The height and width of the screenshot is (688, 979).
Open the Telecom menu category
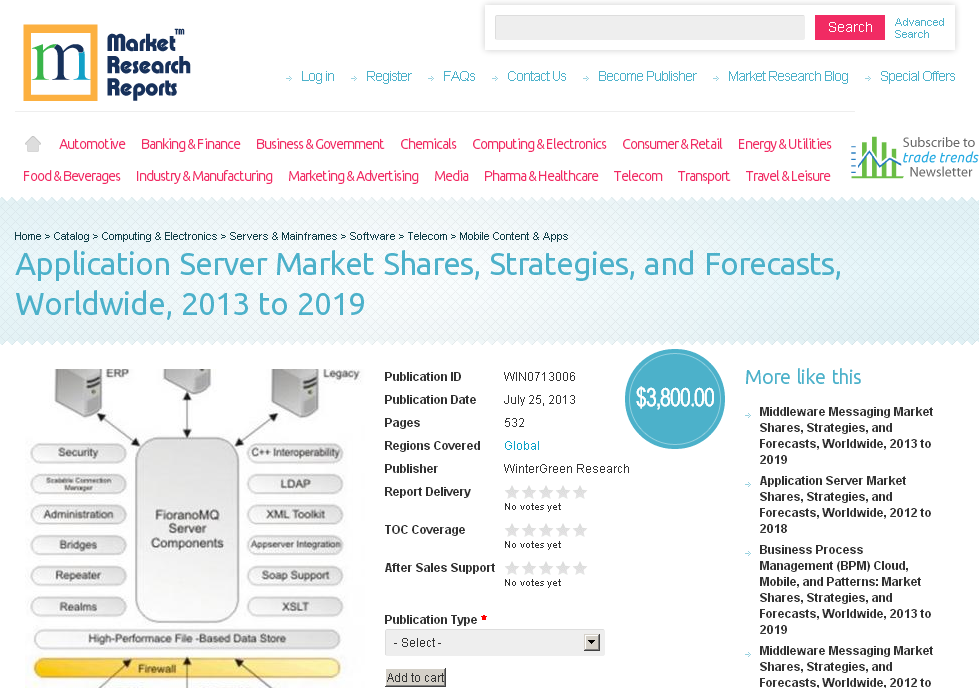click(638, 176)
